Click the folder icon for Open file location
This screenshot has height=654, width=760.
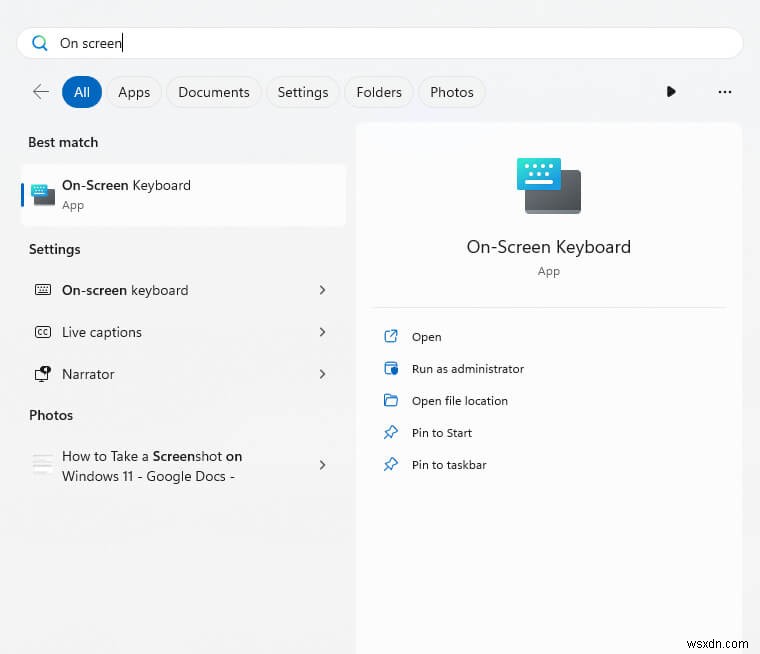pos(391,400)
